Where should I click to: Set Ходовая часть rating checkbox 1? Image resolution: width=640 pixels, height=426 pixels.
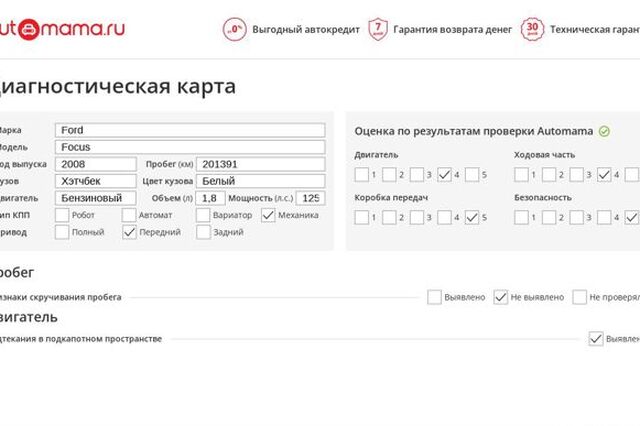[x=521, y=175]
